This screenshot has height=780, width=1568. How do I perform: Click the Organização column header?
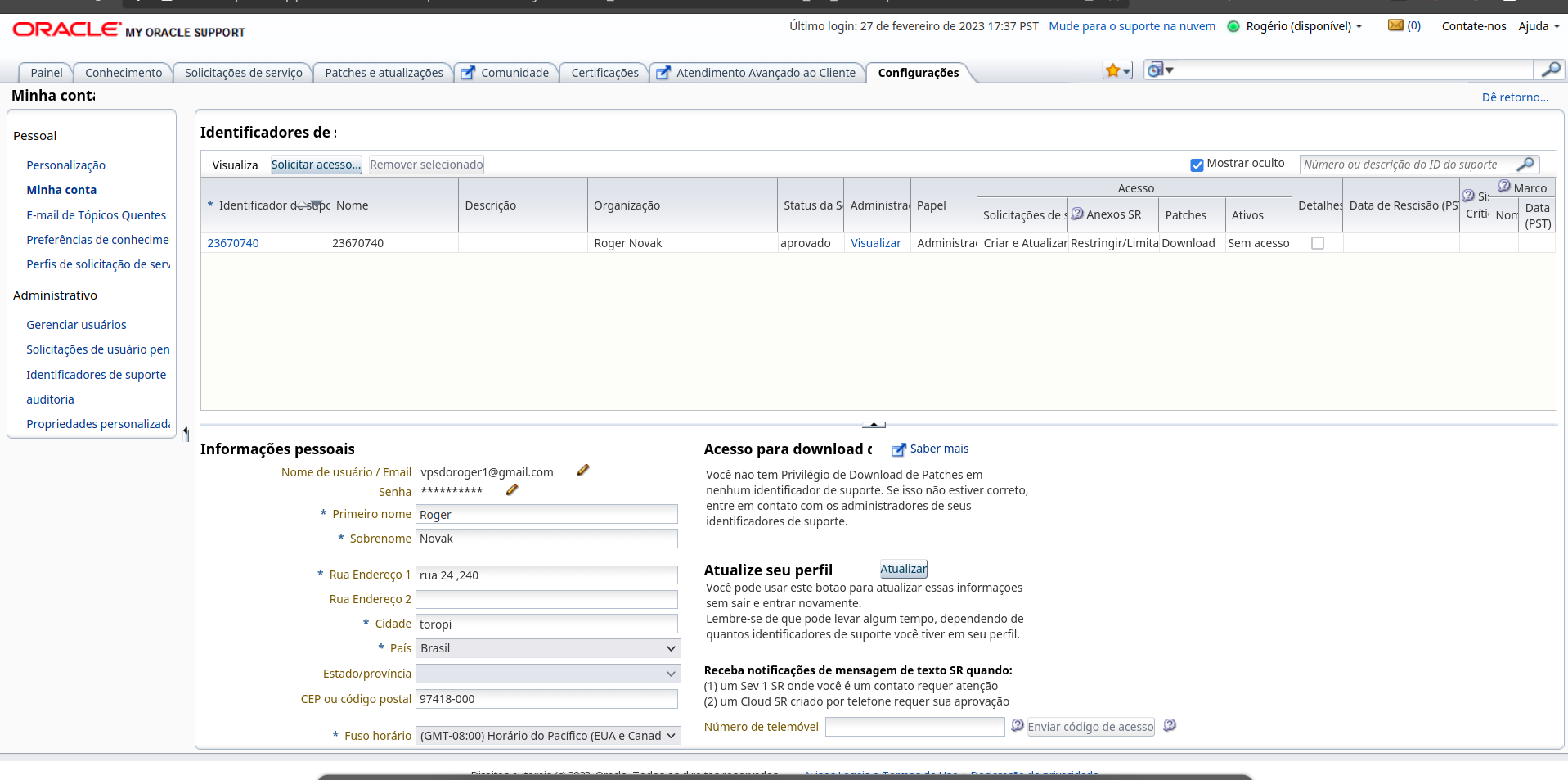click(x=682, y=205)
